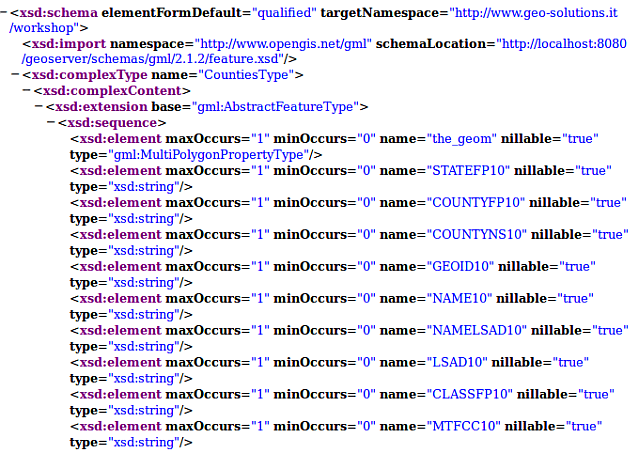Image resolution: width=640 pixels, height=453 pixels.
Task: Collapse the xsd:schema root node
Action: pos(4,12)
